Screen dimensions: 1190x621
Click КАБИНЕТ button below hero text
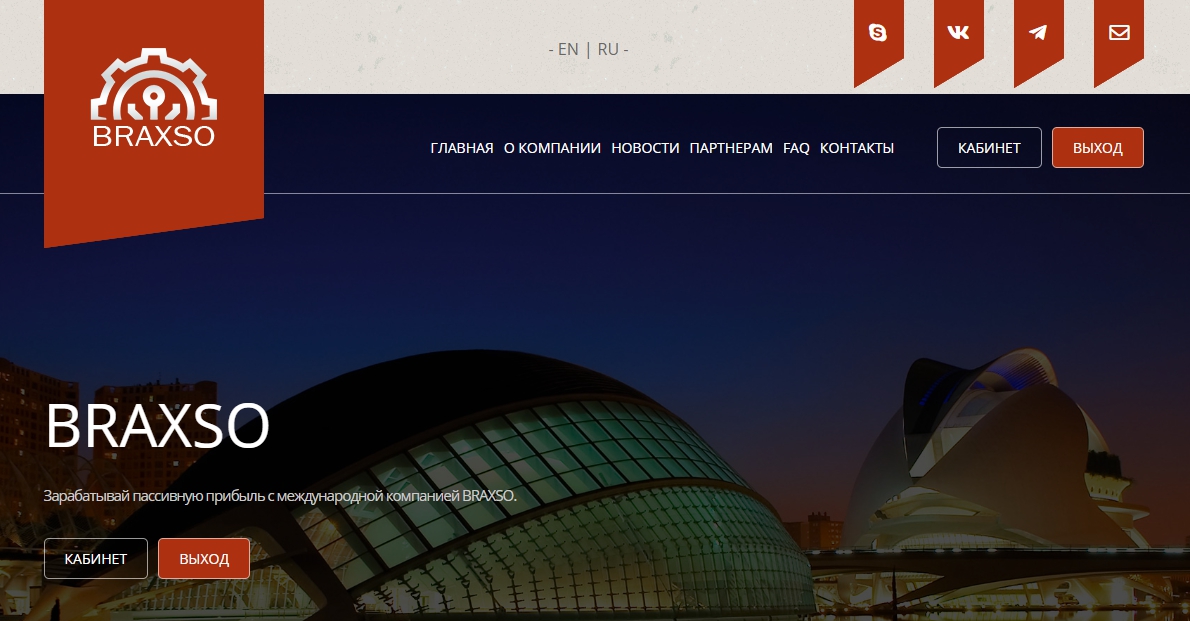[96, 559]
